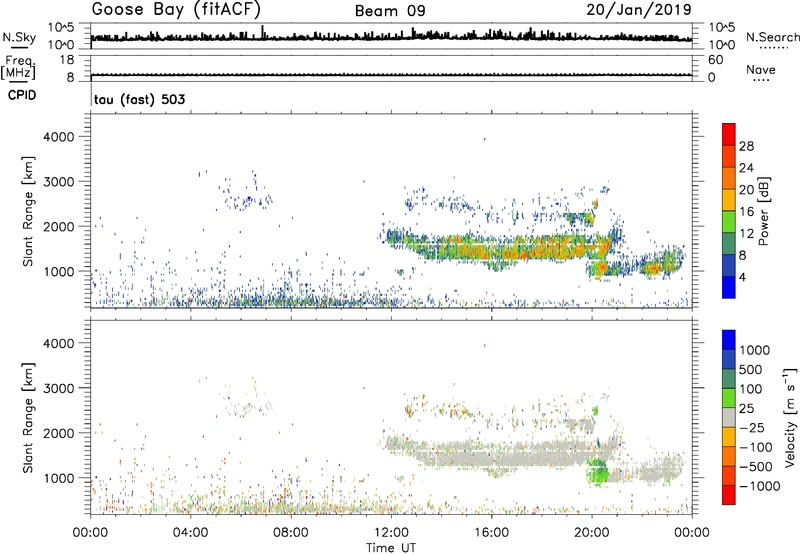The height and width of the screenshot is (554, 800).
Task: Click the noise sky trace in top strip
Action: coord(391,37)
